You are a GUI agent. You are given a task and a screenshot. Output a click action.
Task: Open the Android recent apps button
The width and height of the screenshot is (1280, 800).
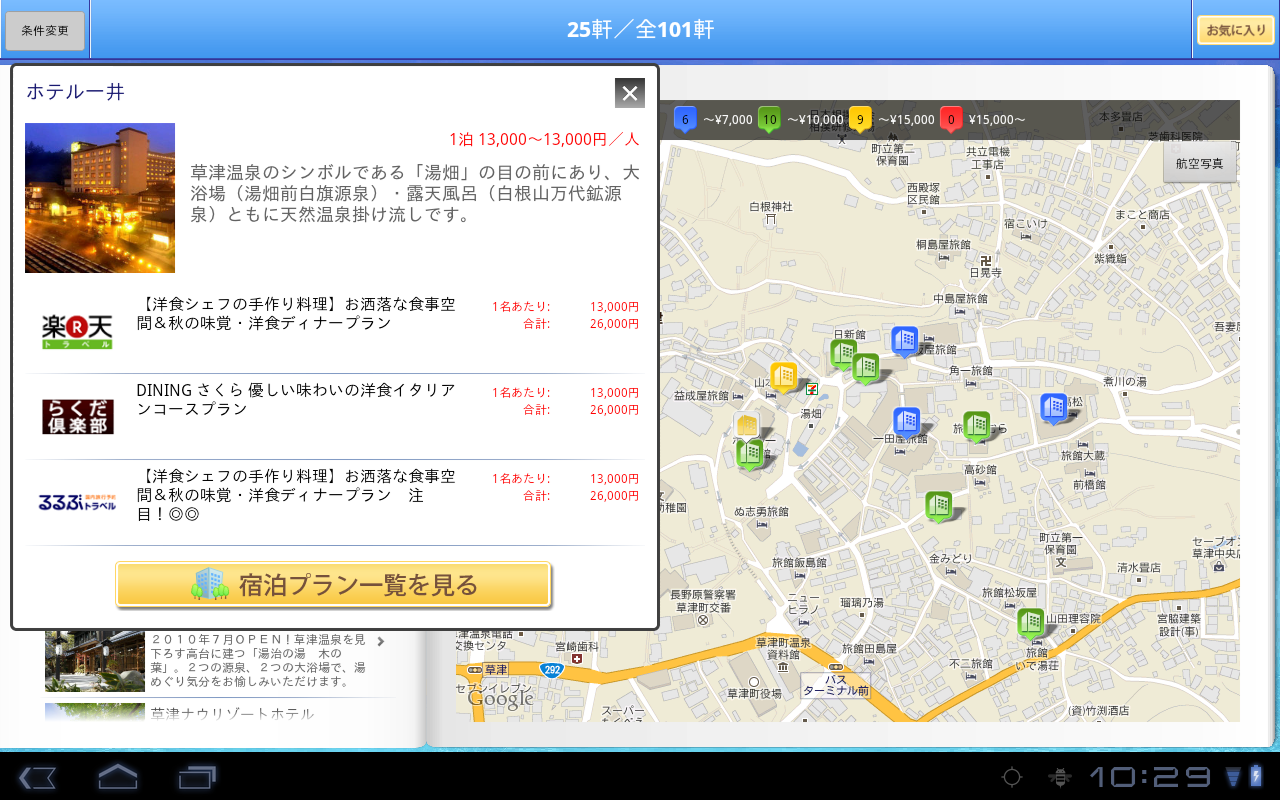click(197, 777)
